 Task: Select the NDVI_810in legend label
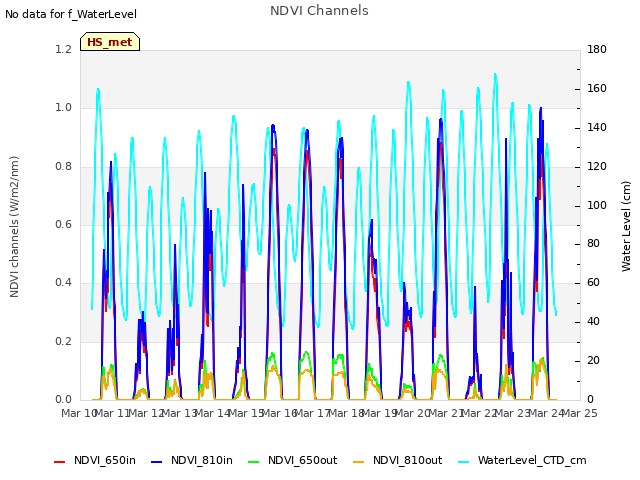[202, 460]
